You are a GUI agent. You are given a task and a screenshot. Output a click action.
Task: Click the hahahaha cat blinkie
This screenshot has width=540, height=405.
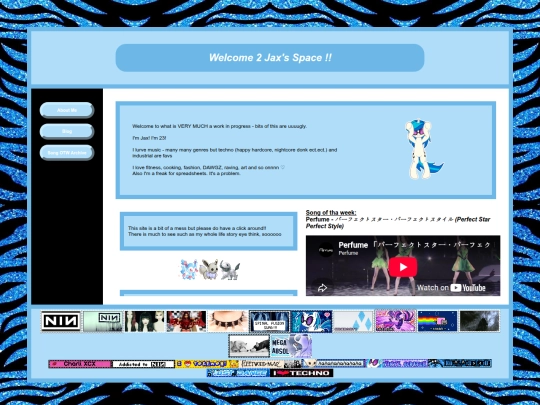(x=333, y=363)
